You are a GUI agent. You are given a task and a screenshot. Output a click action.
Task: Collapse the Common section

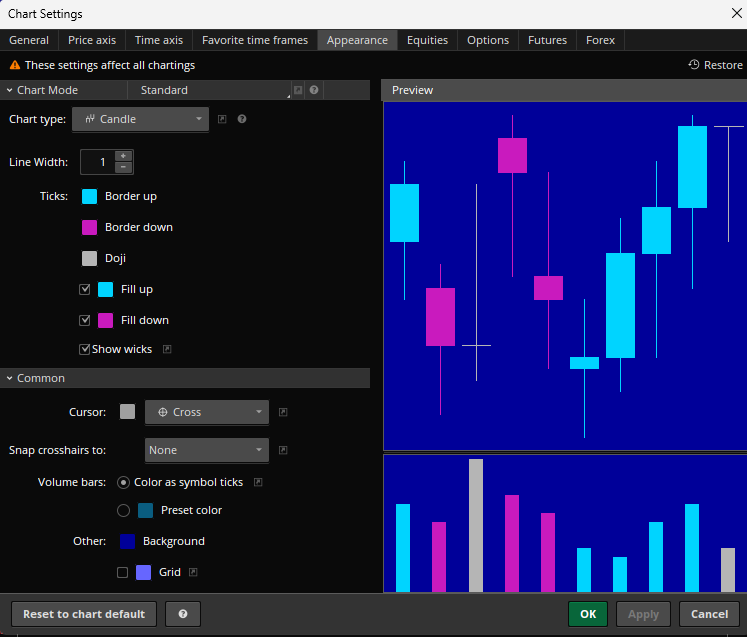coord(9,378)
